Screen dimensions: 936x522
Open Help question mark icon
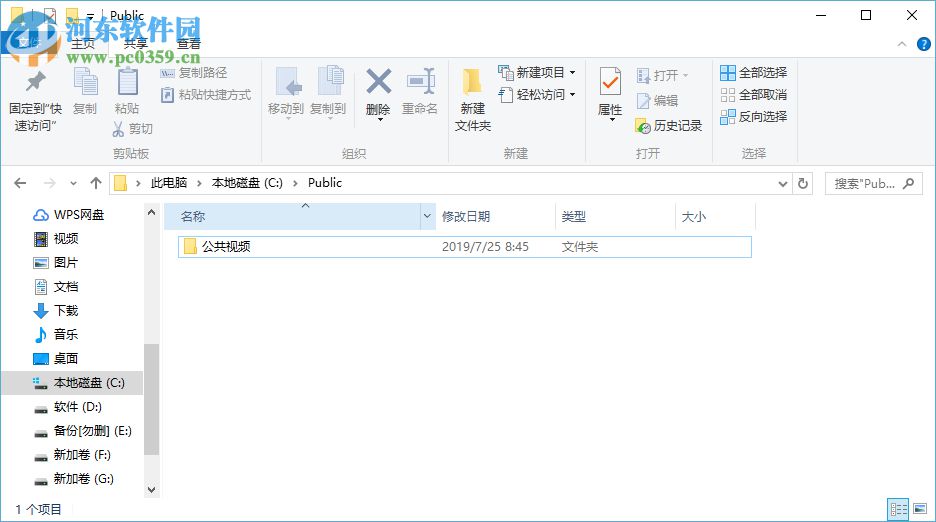[923, 44]
